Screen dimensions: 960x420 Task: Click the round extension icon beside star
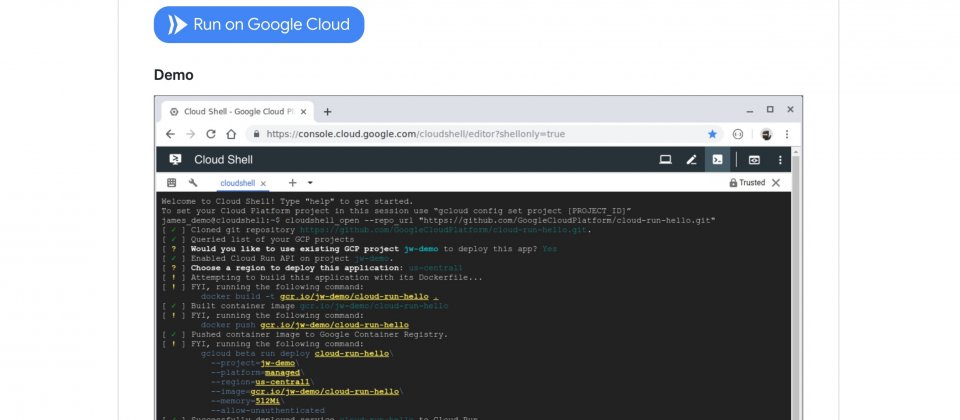pyautogui.click(x=738, y=134)
